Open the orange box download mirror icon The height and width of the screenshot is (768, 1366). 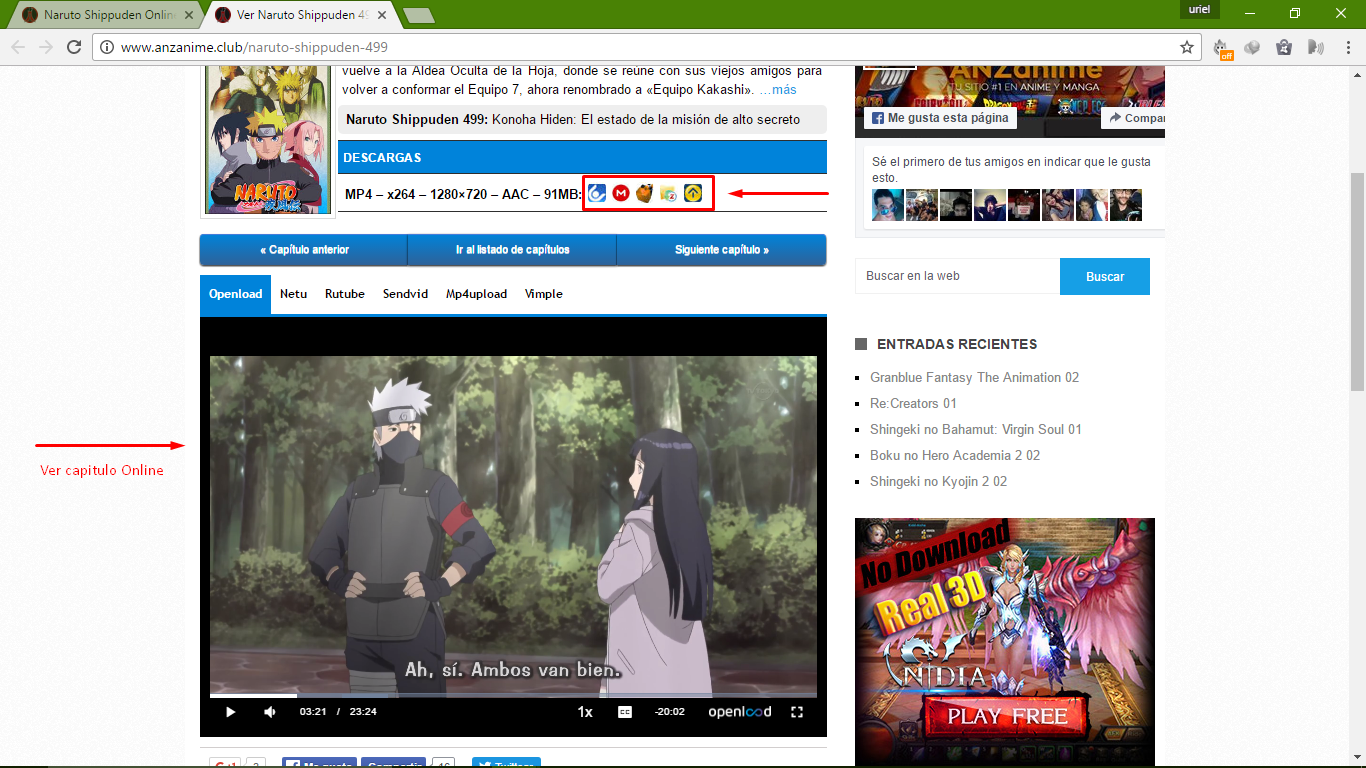tap(645, 193)
